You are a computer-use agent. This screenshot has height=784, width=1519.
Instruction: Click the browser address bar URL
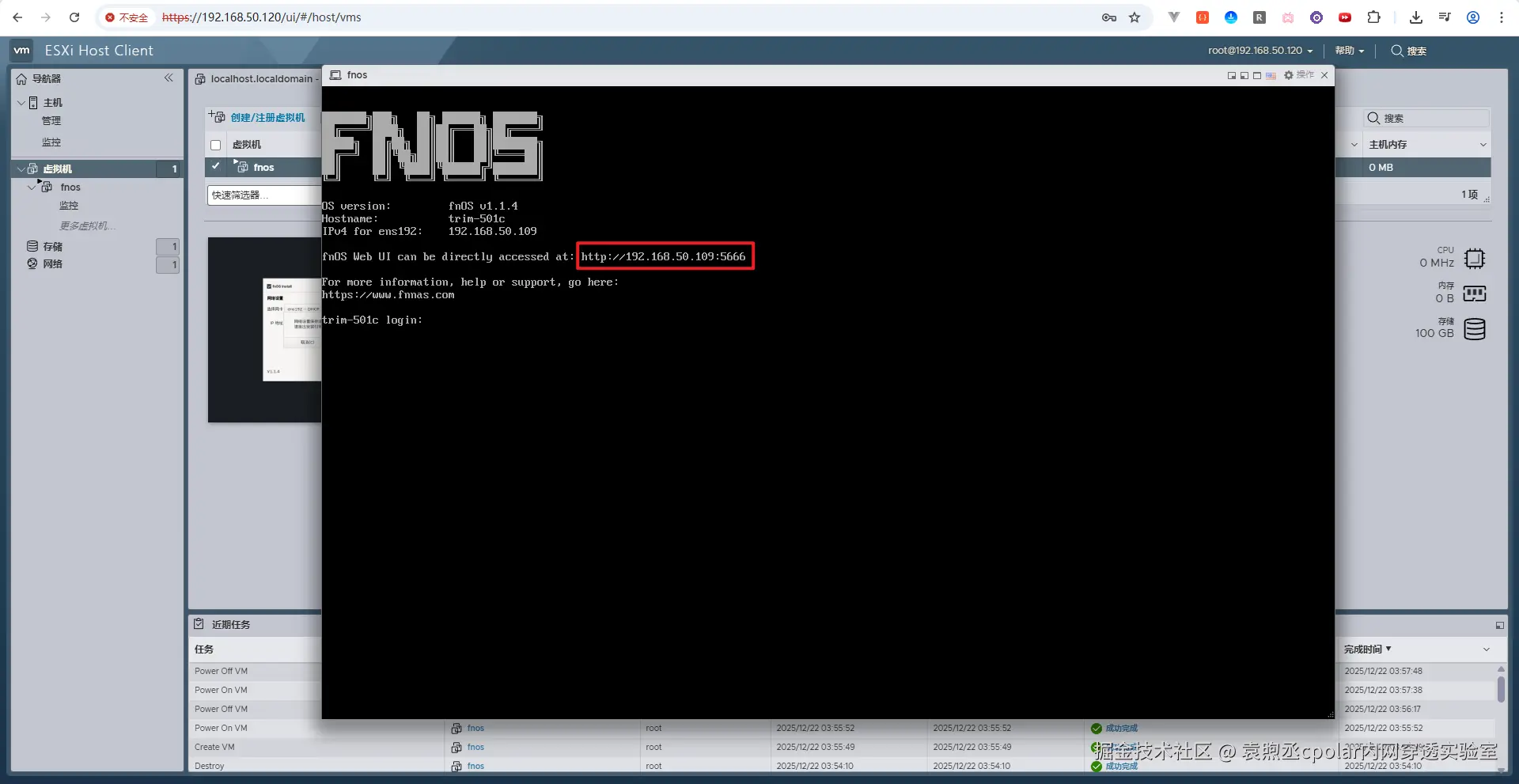pyautogui.click(x=262, y=17)
